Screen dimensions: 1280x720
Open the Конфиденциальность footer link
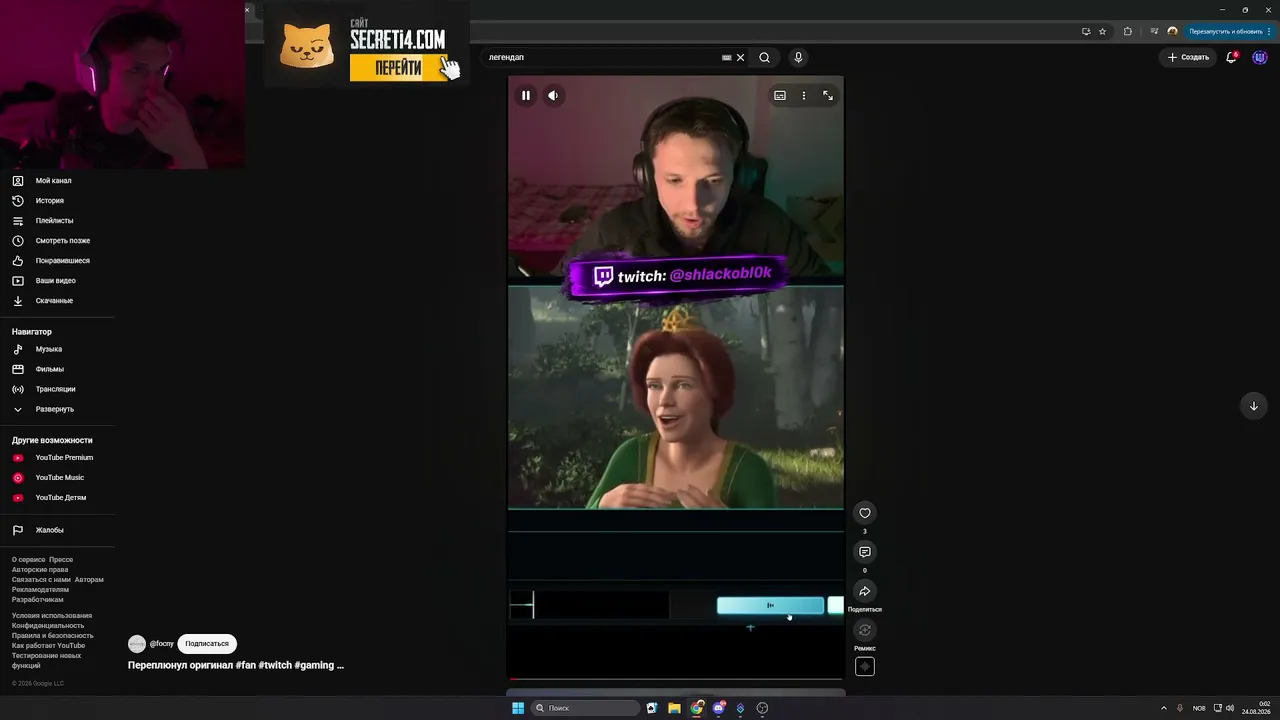[x=48, y=626]
